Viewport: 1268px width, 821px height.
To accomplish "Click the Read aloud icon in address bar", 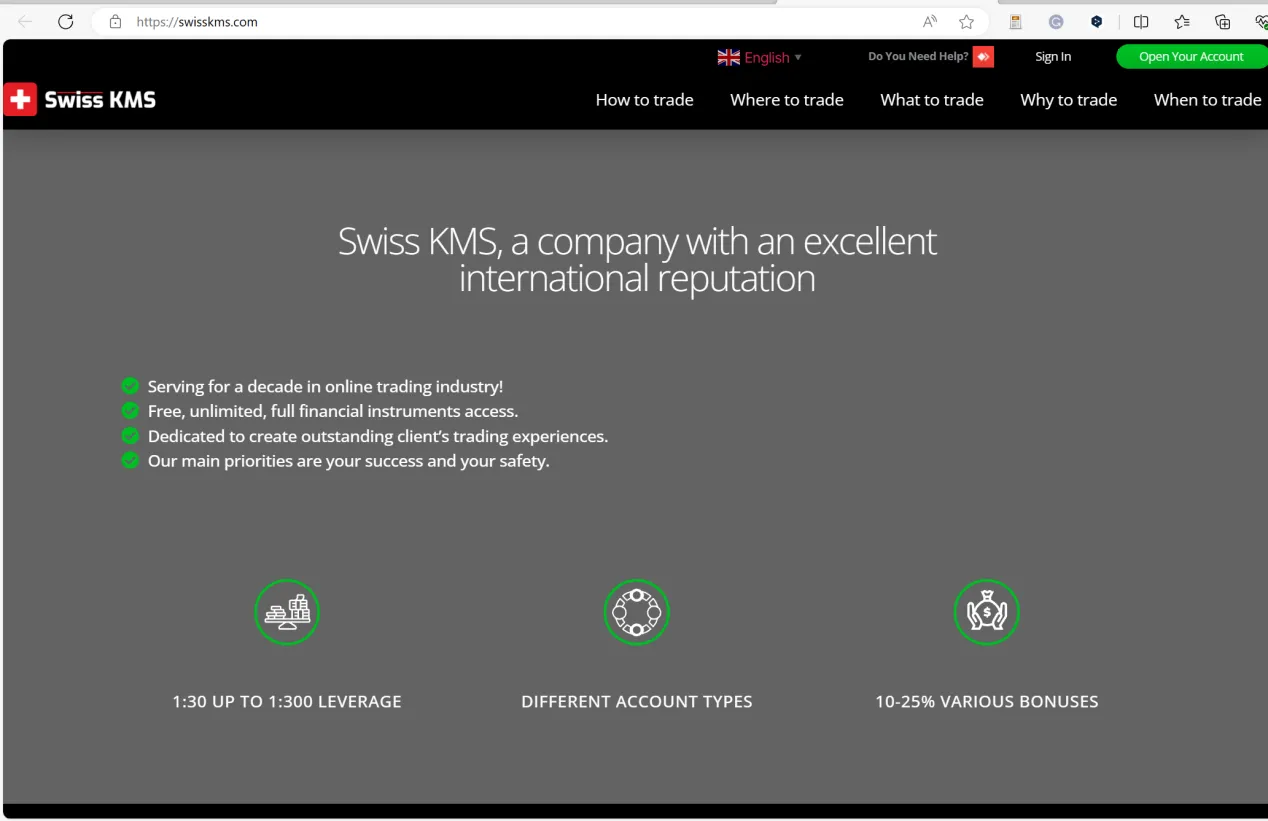I will (x=930, y=22).
